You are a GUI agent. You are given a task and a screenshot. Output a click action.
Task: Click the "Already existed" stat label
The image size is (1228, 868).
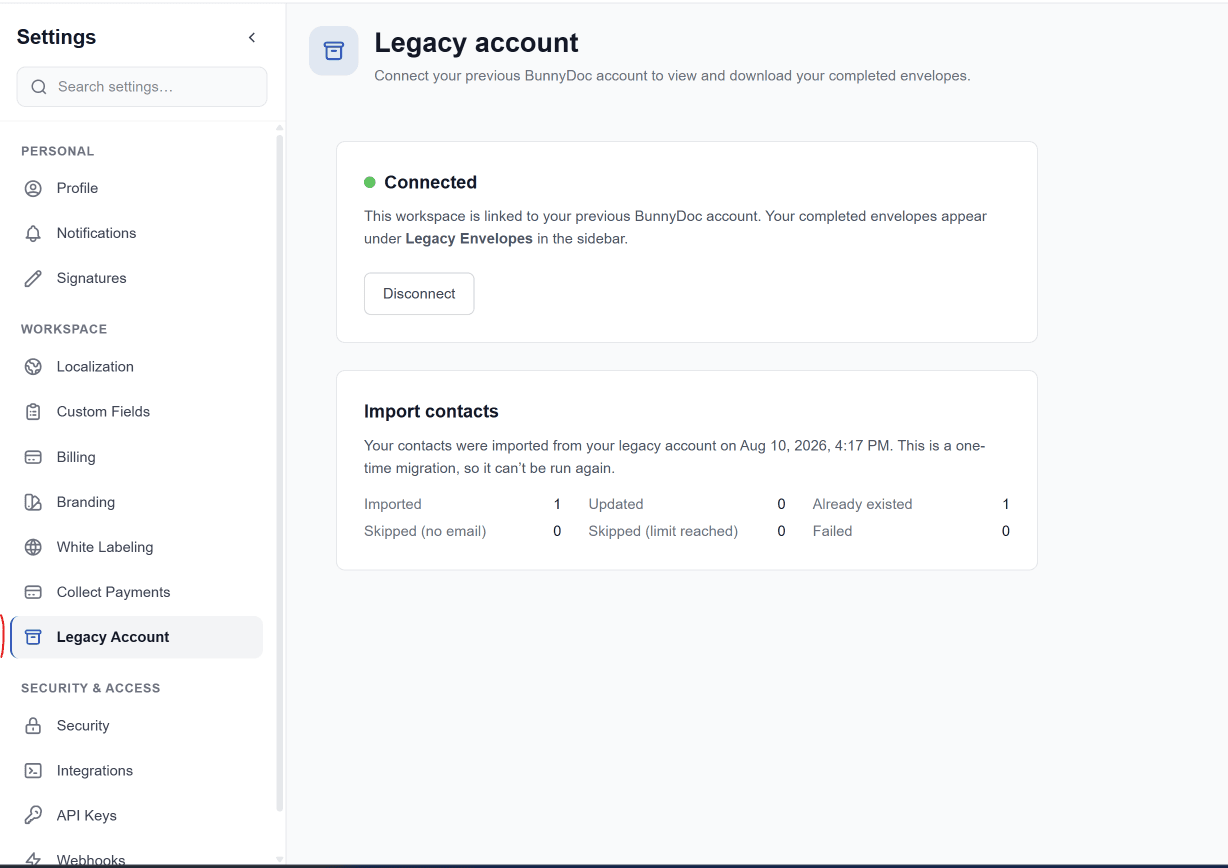pos(862,504)
